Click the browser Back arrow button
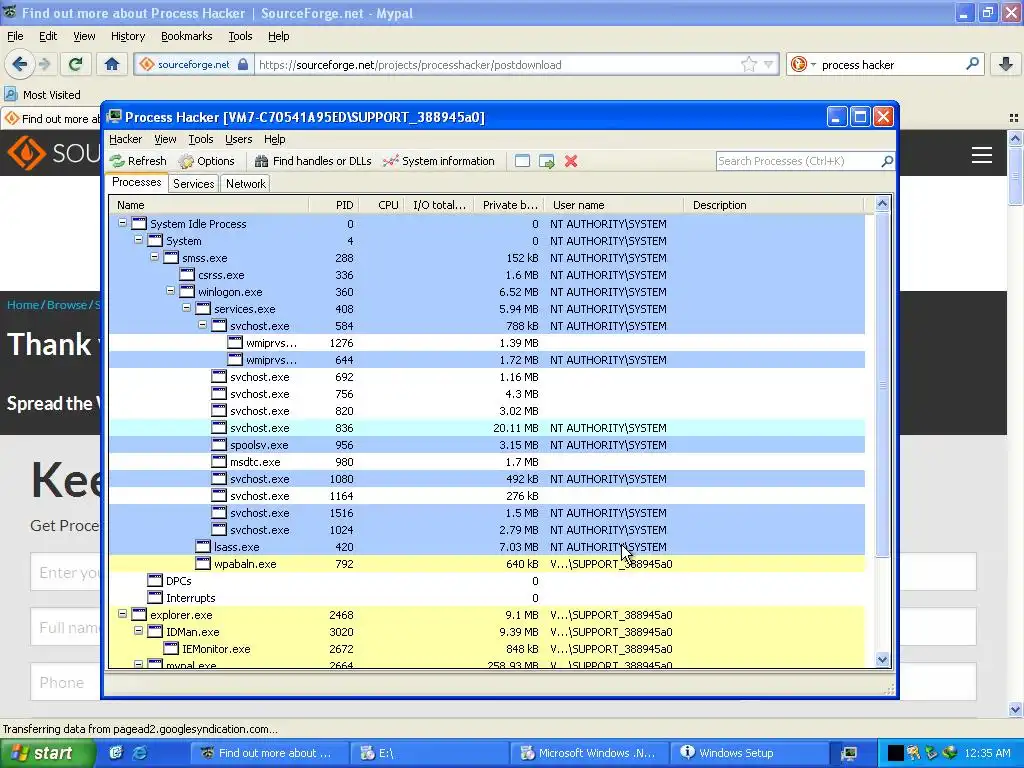 [x=20, y=64]
